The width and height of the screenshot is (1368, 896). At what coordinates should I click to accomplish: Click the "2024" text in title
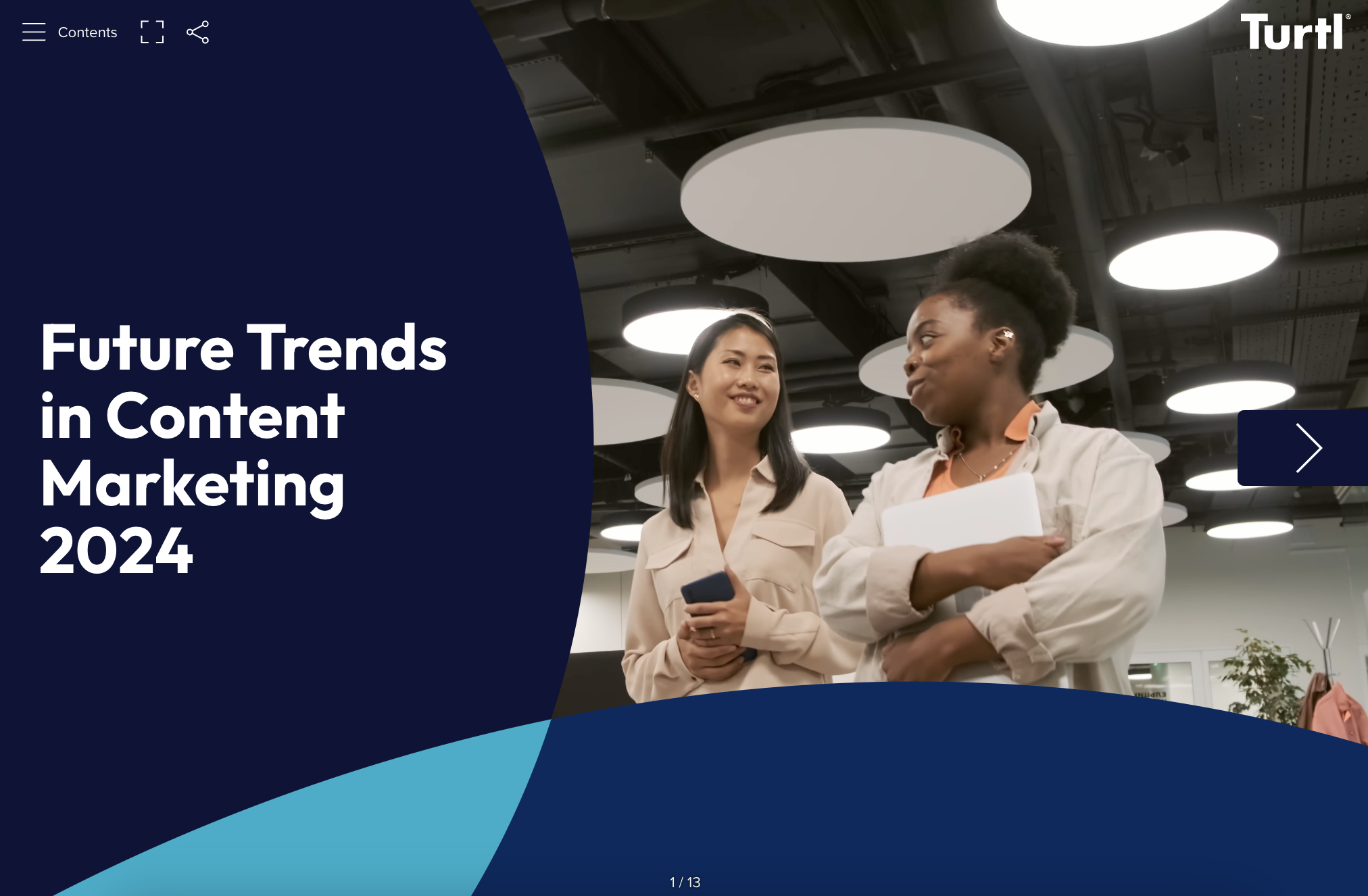pyautogui.click(x=116, y=551)
